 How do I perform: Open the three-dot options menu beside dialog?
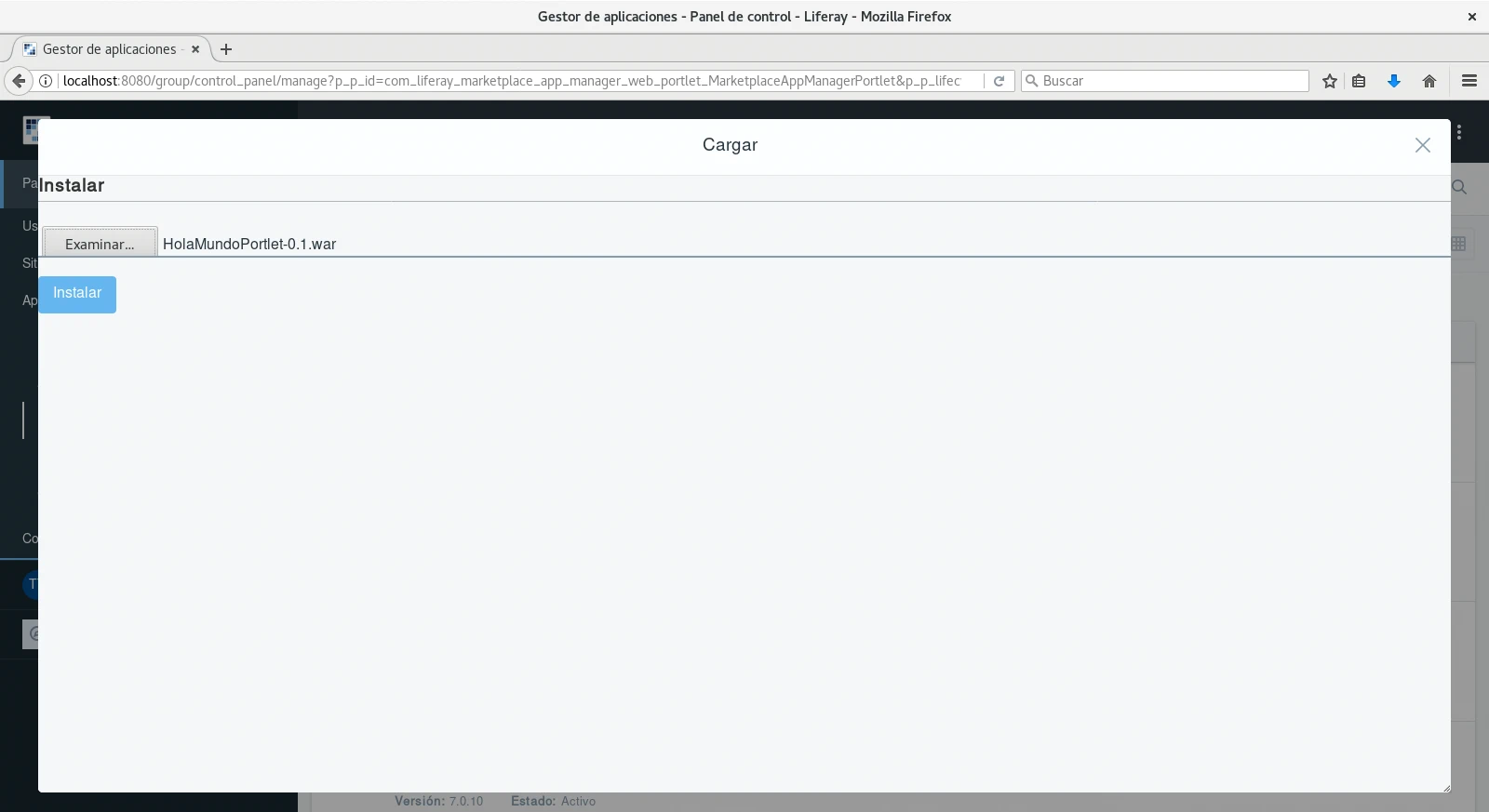click(1459, 132)
